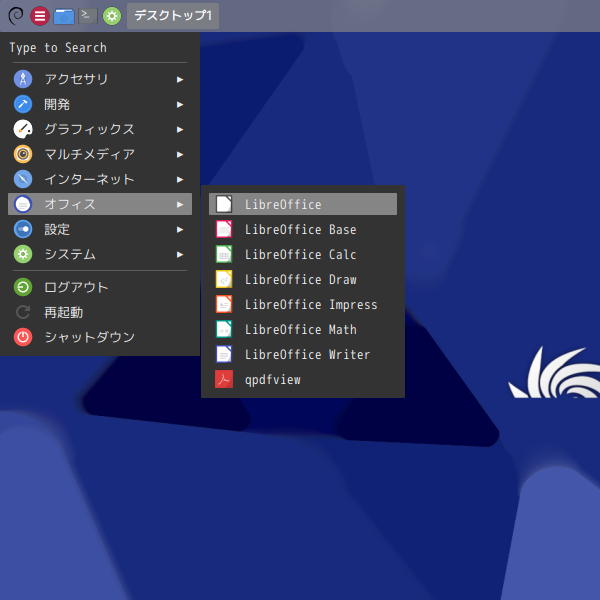Expand マルチメディア submenu arrow
This screenshot has height=600, width=600.
[179, 154]
